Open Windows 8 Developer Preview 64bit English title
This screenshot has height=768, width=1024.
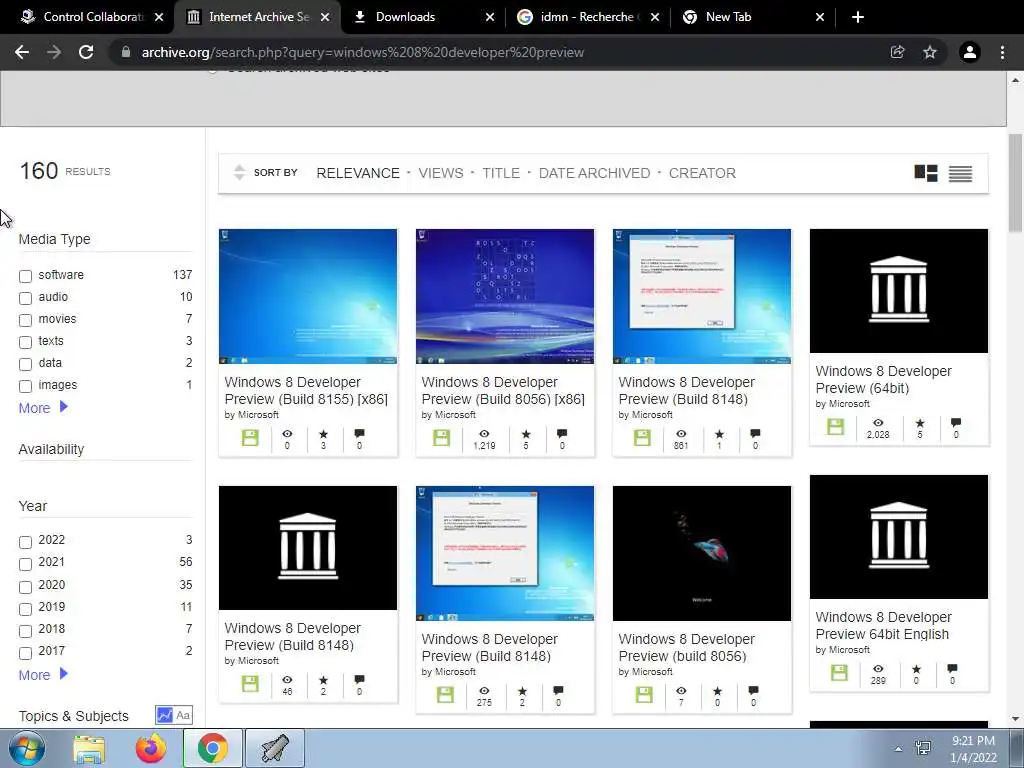[883, 626]
